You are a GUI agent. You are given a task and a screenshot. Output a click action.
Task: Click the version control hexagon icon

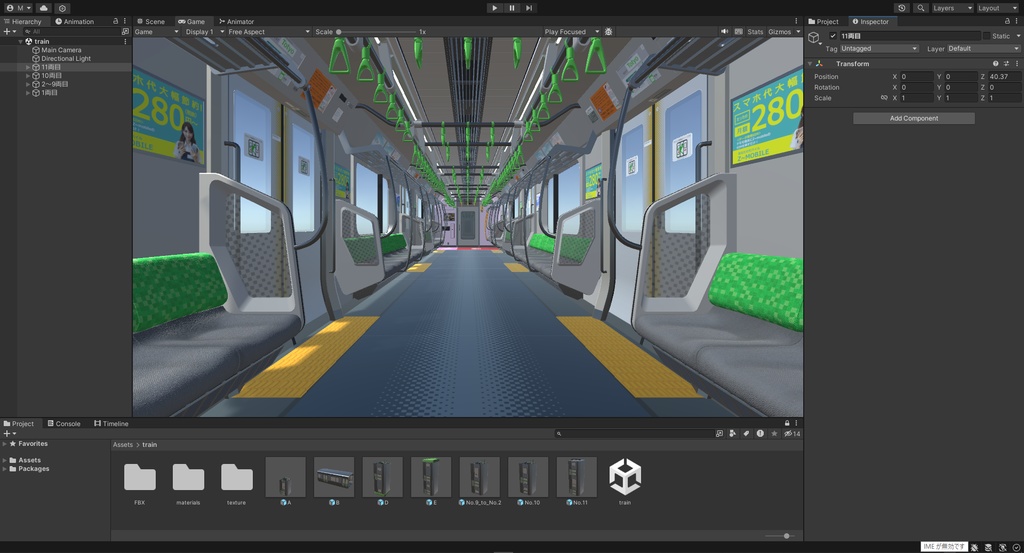62,8
